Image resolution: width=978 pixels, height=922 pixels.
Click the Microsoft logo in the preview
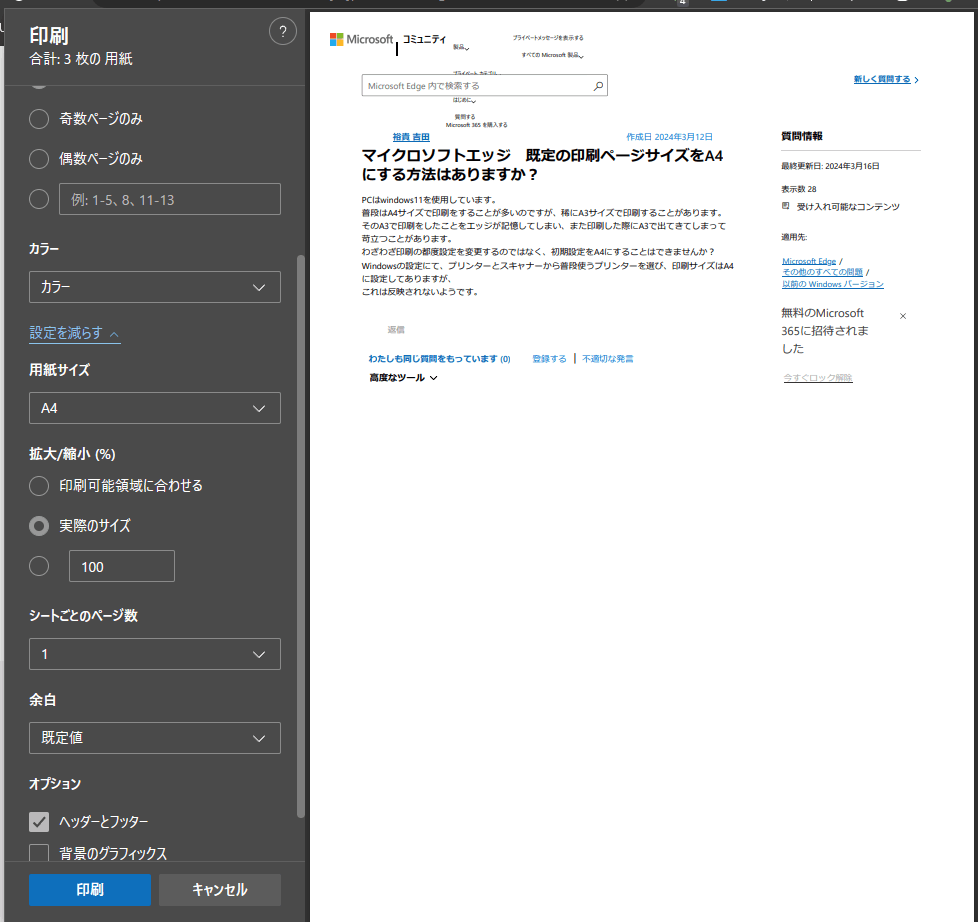pos(361,39)
